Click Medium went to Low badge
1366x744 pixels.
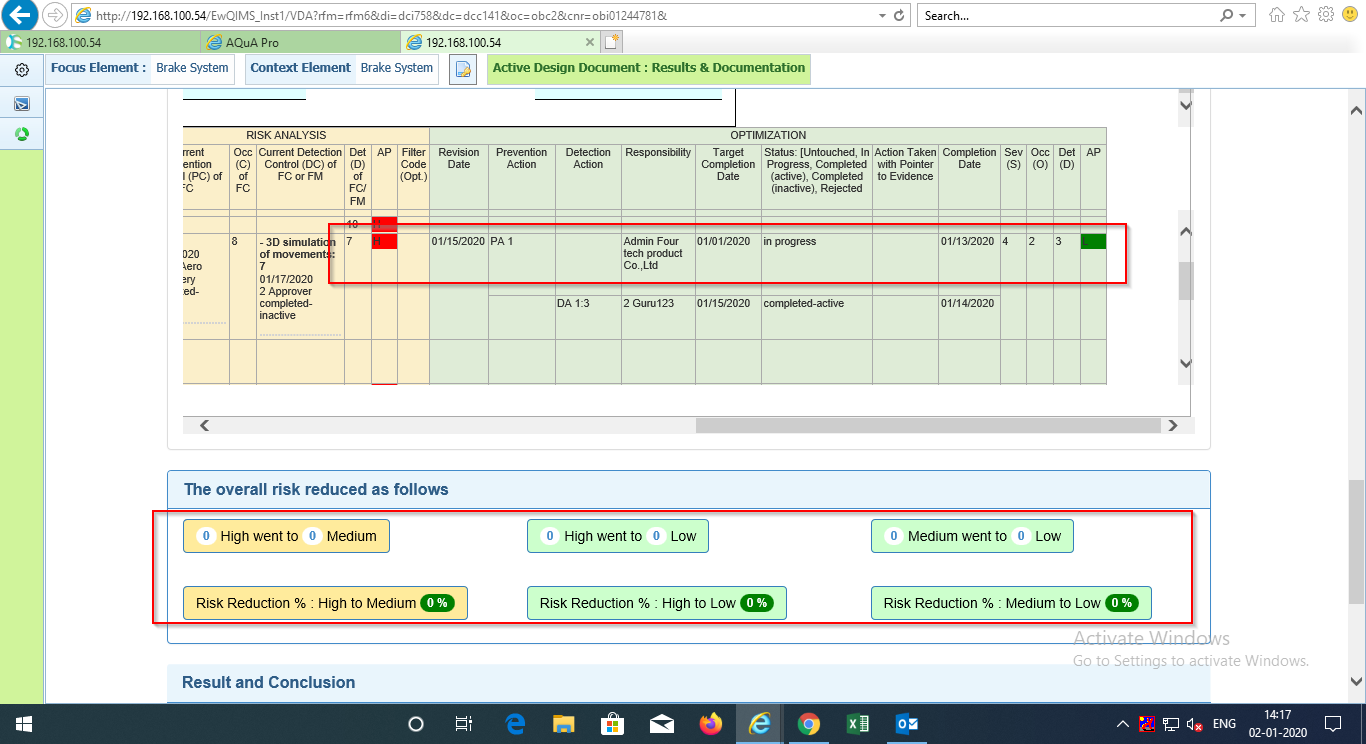972,536
